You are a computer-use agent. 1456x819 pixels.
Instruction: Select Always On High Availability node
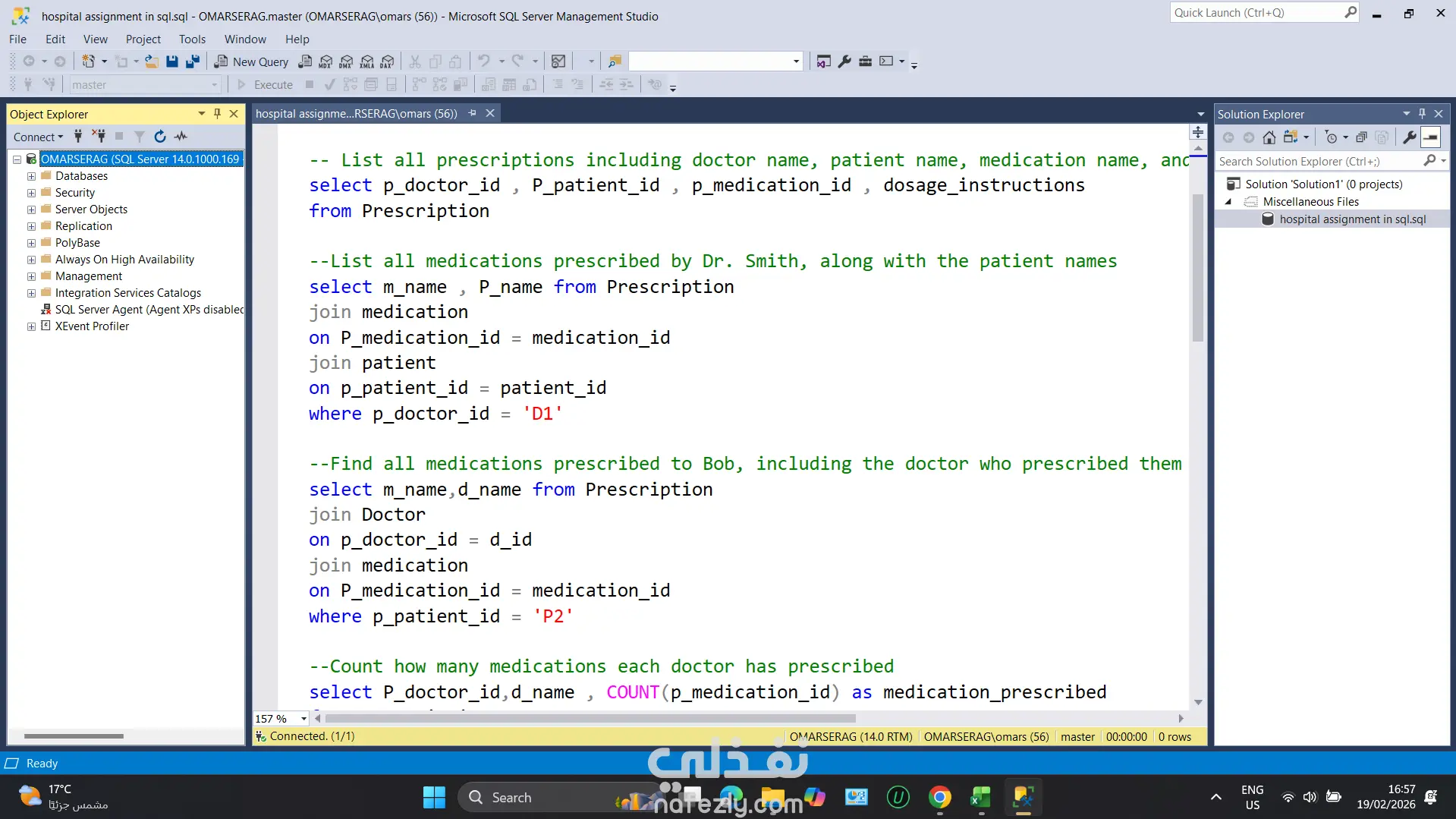tap(124, 260)
